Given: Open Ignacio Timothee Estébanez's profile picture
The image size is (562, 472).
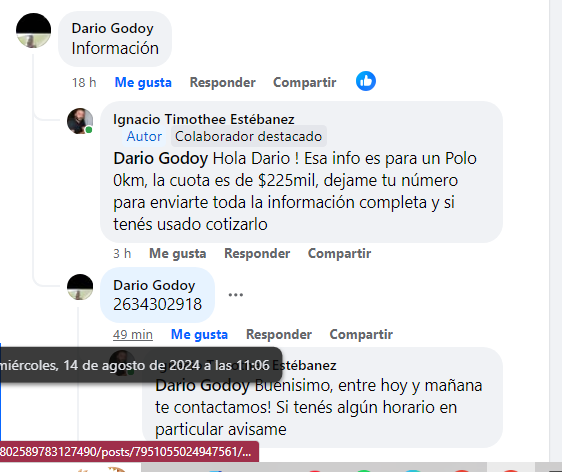Looking at the screenshot, I should pyautogui.click(x=80, y=121).
